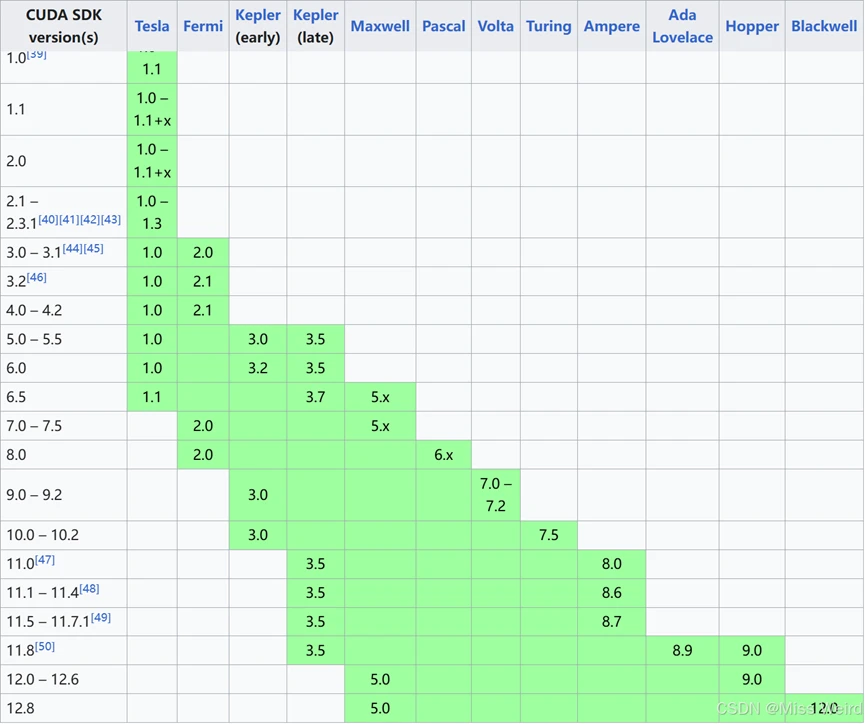Click the Volta '7.0 – 7.2' cell
The image size is (865, 724).
(x=495, y=495)
